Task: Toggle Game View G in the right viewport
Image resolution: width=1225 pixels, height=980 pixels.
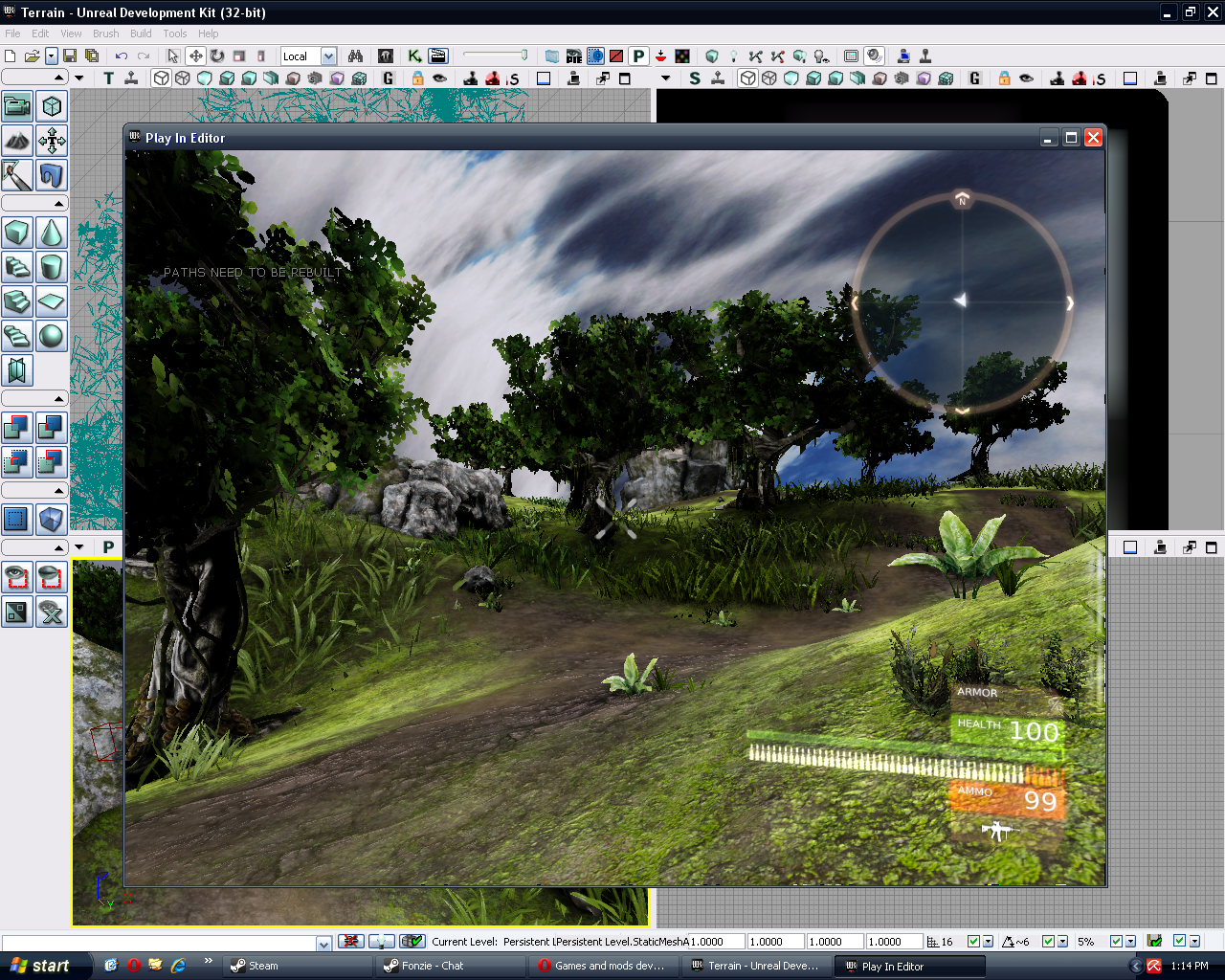Action: click(x=974, y=78)
